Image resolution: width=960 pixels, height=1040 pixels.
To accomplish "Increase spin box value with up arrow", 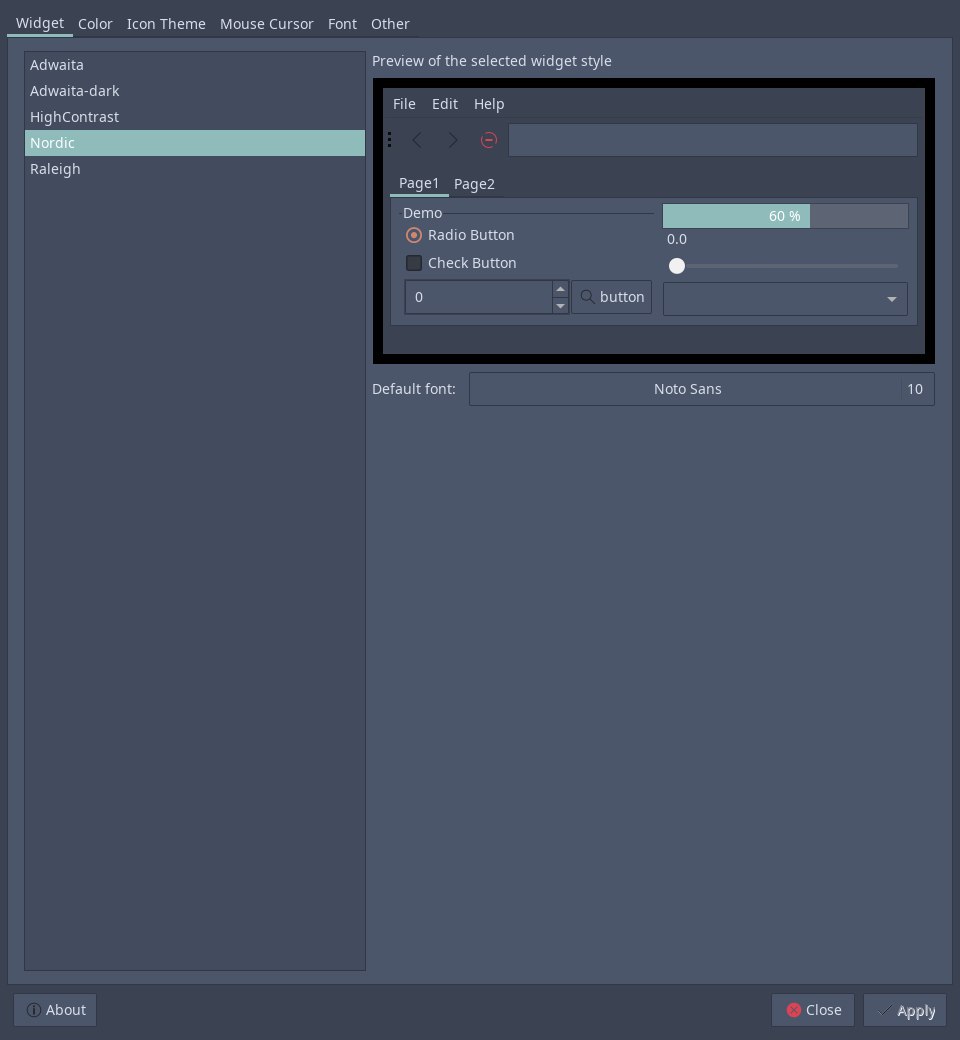I will coord(561,289).
